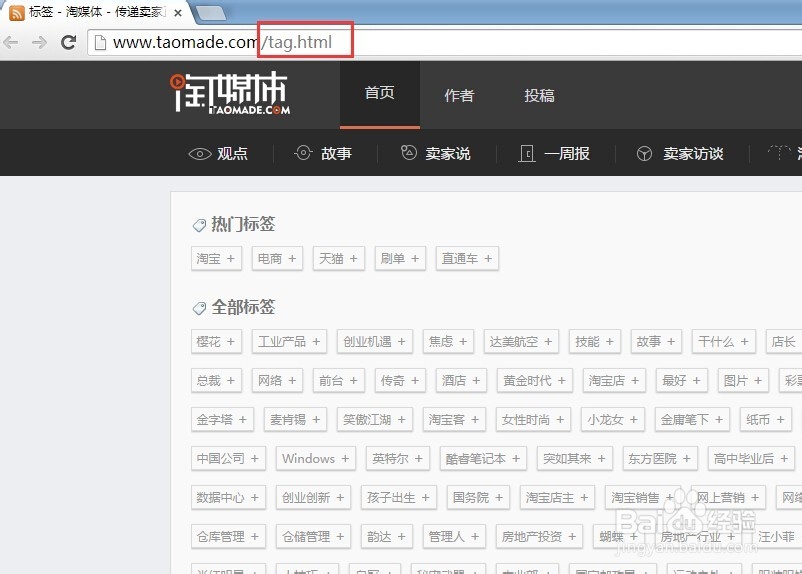This screenshot has width=802, height=574.
Task: Click the 淘宝客 tag
Action: coord(454,420)
